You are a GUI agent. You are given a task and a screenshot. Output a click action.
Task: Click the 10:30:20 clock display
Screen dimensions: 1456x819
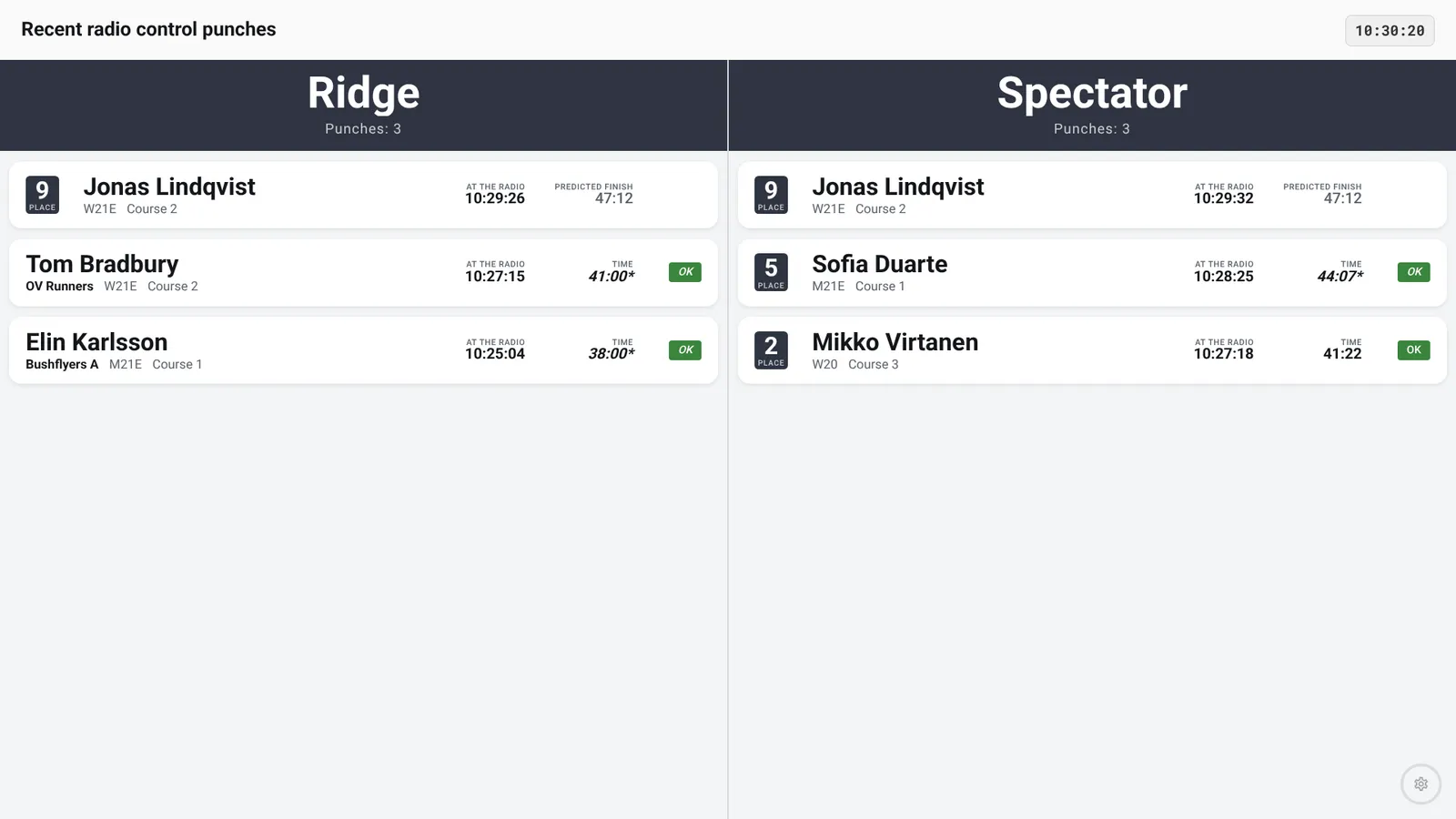pyautogui.click(x=1390, y=30)
